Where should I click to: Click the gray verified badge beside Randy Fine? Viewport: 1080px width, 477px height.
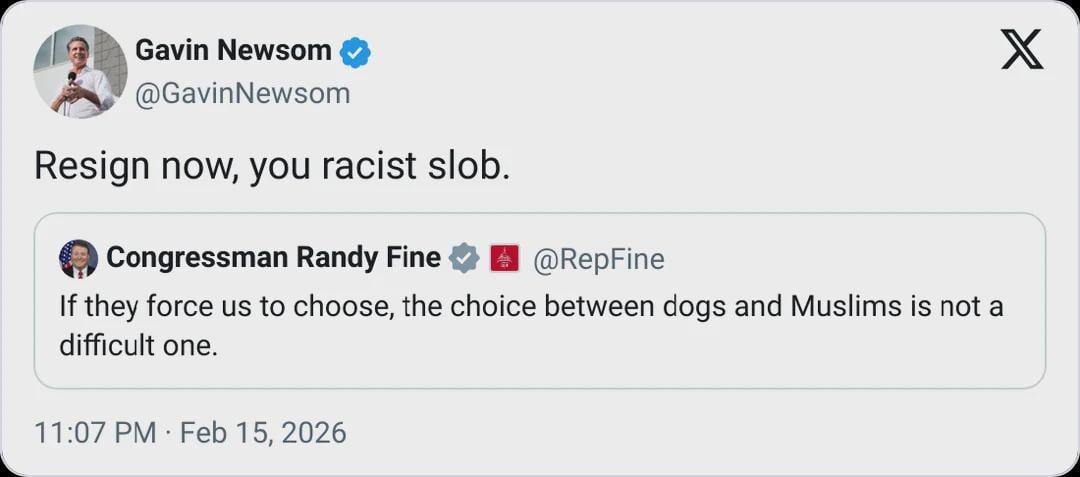pos(463,258)
